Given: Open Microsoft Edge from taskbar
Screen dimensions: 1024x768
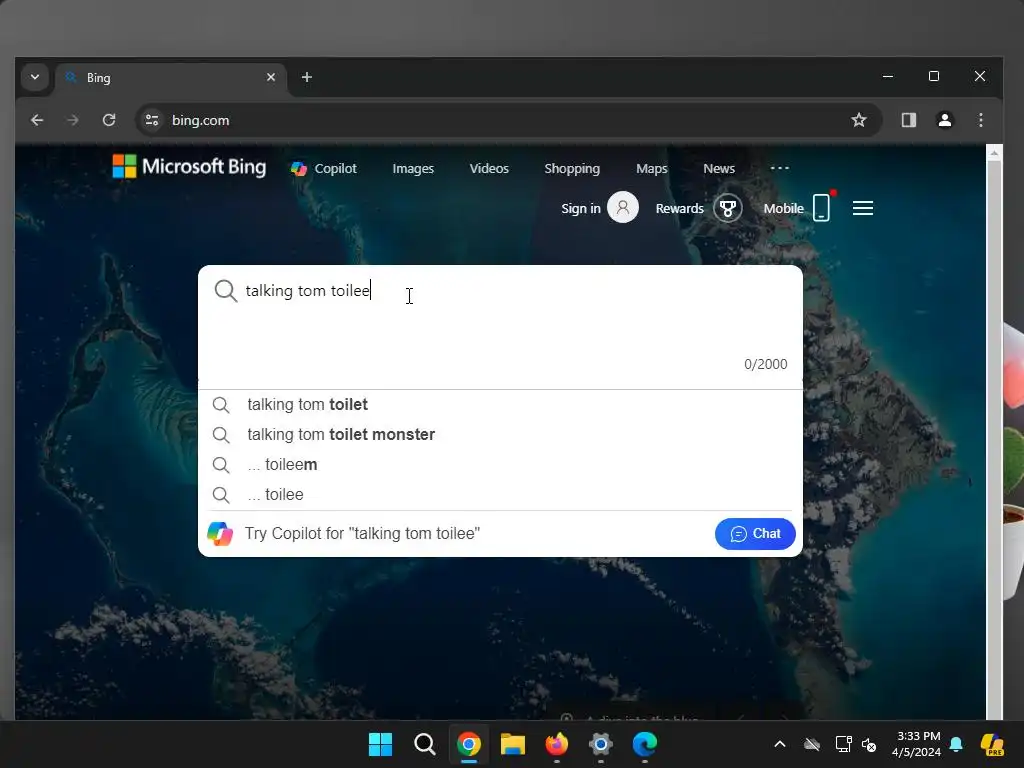Looking at the screenshot, I should click(x=645, y=744).
